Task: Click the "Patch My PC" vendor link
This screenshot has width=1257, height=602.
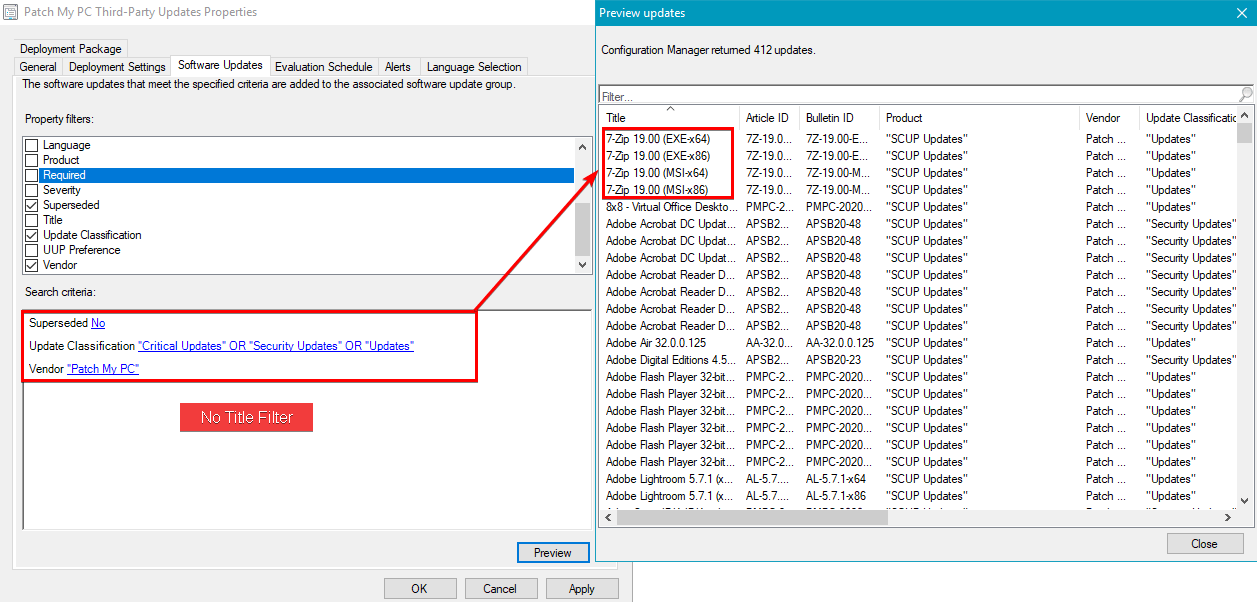Action: click(103, 369)
